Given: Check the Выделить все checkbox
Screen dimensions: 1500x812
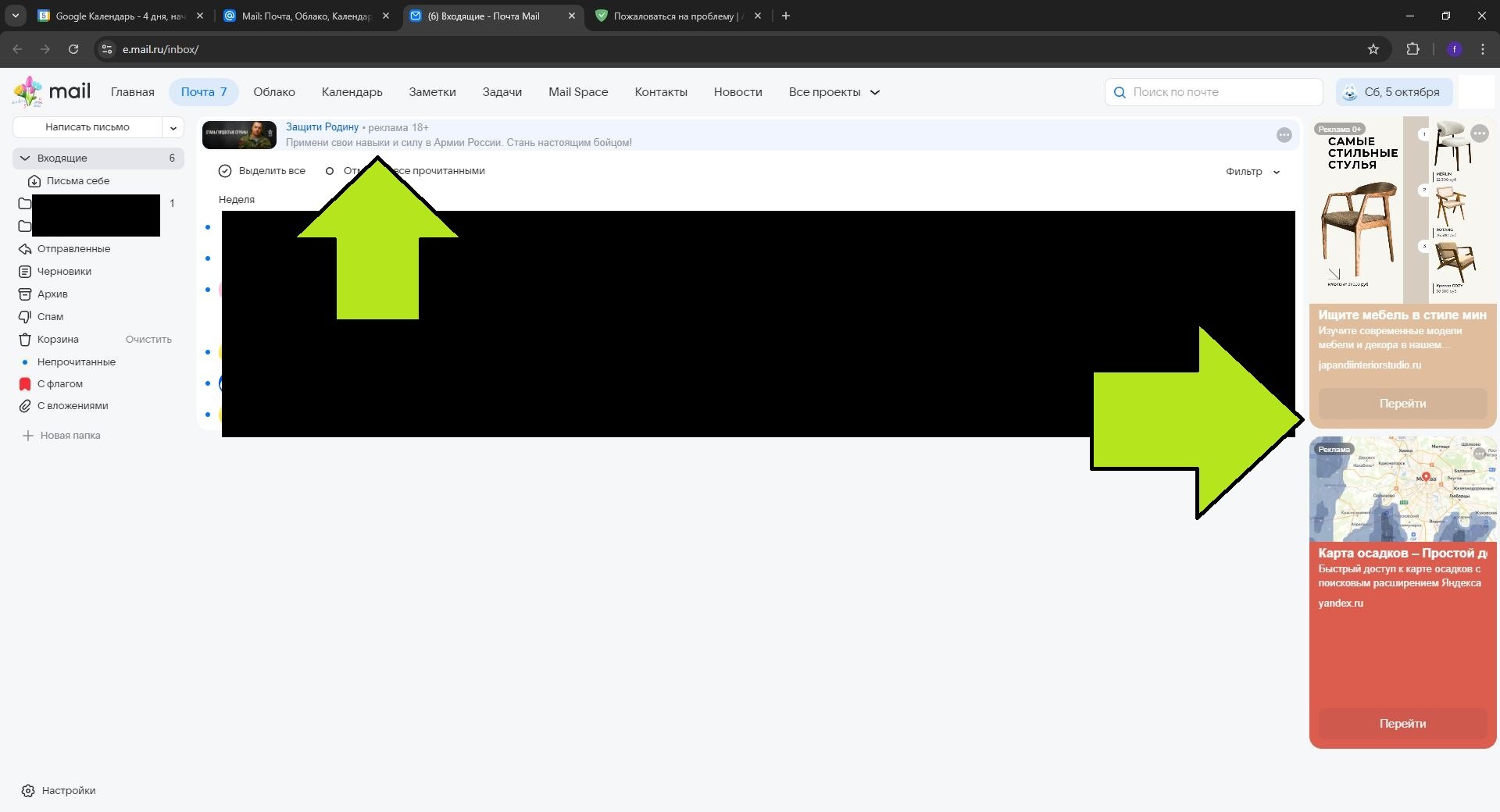Looking at the screenshot, I should (225, 171).
